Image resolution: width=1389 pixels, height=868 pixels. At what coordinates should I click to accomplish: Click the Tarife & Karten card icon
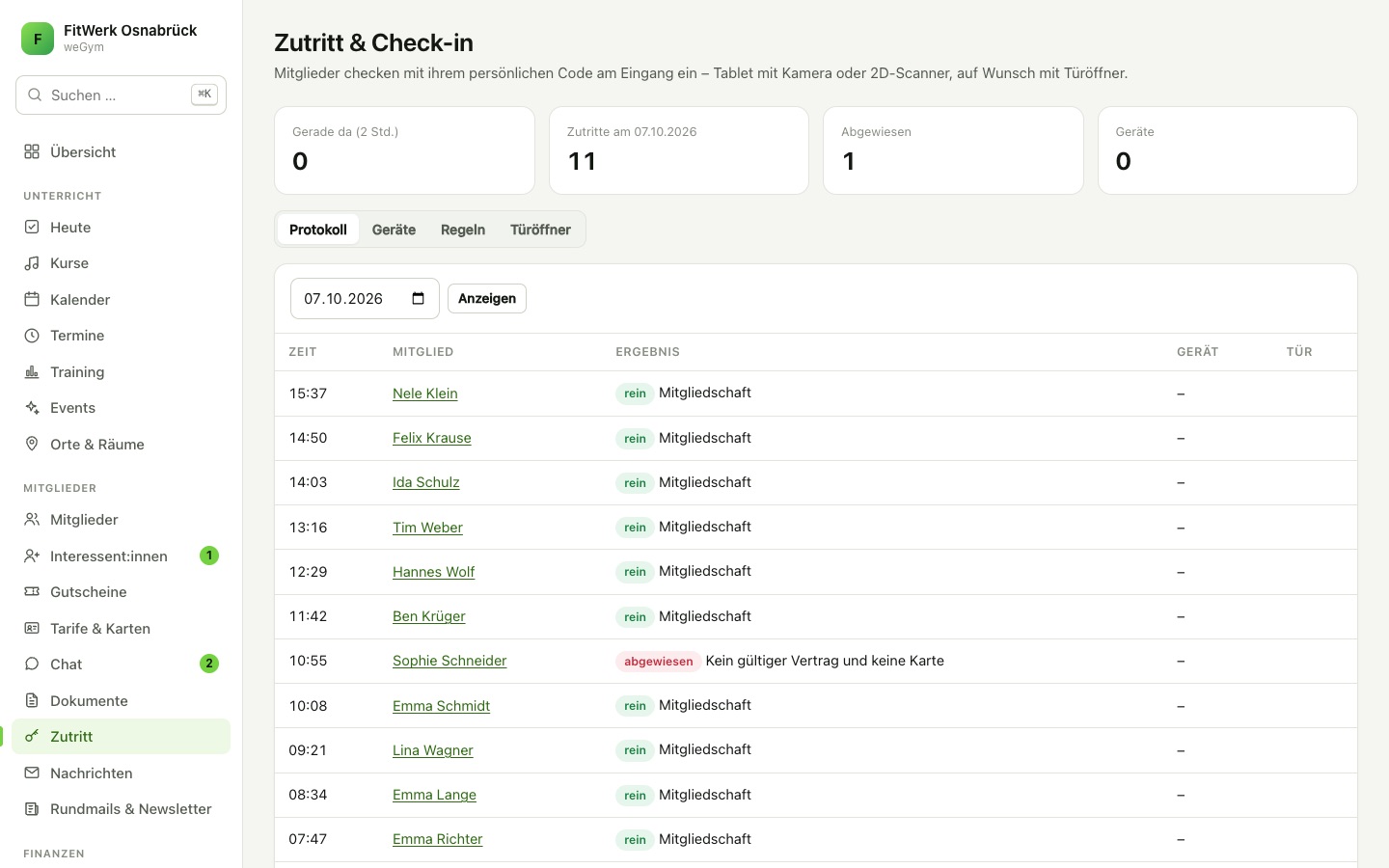coord(32,628)
